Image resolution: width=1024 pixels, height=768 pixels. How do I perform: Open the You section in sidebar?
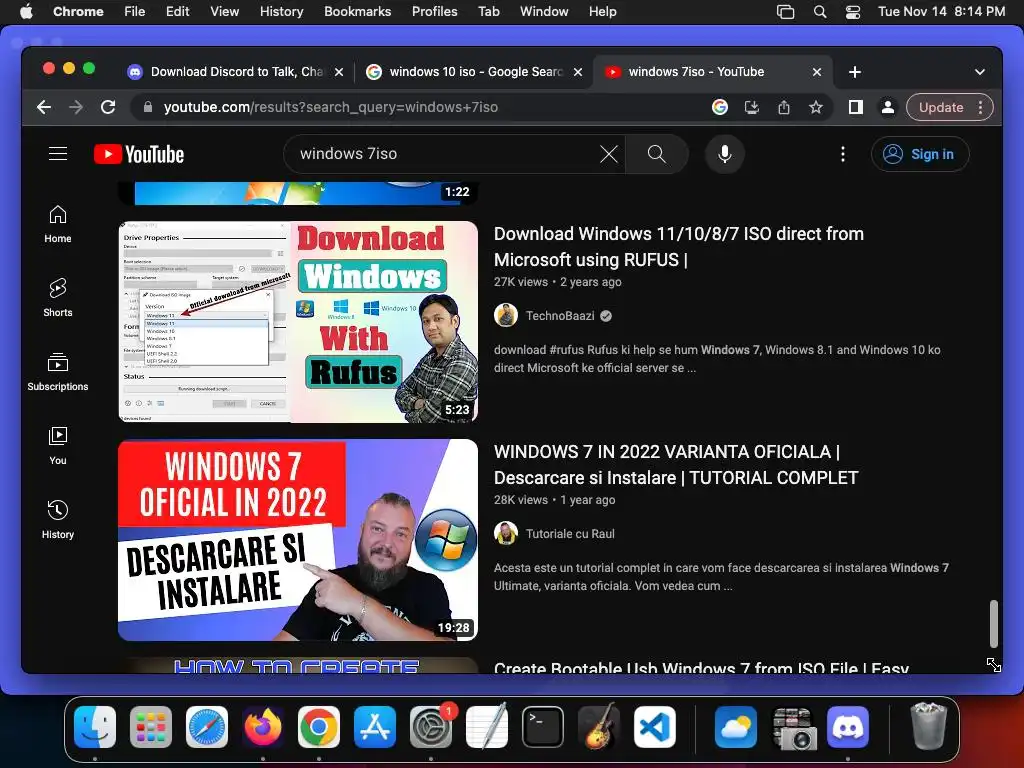click(x=57, y=445)
